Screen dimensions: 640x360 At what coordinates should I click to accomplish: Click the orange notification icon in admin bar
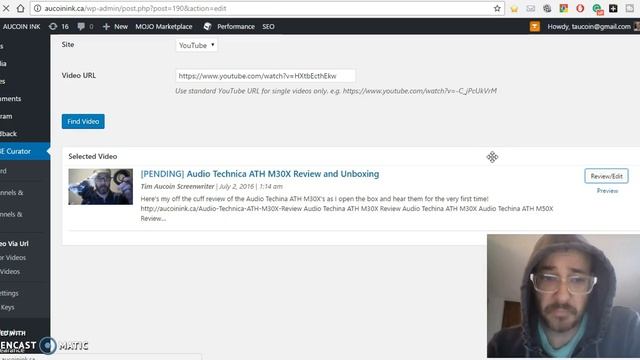(x=535, y=27)
